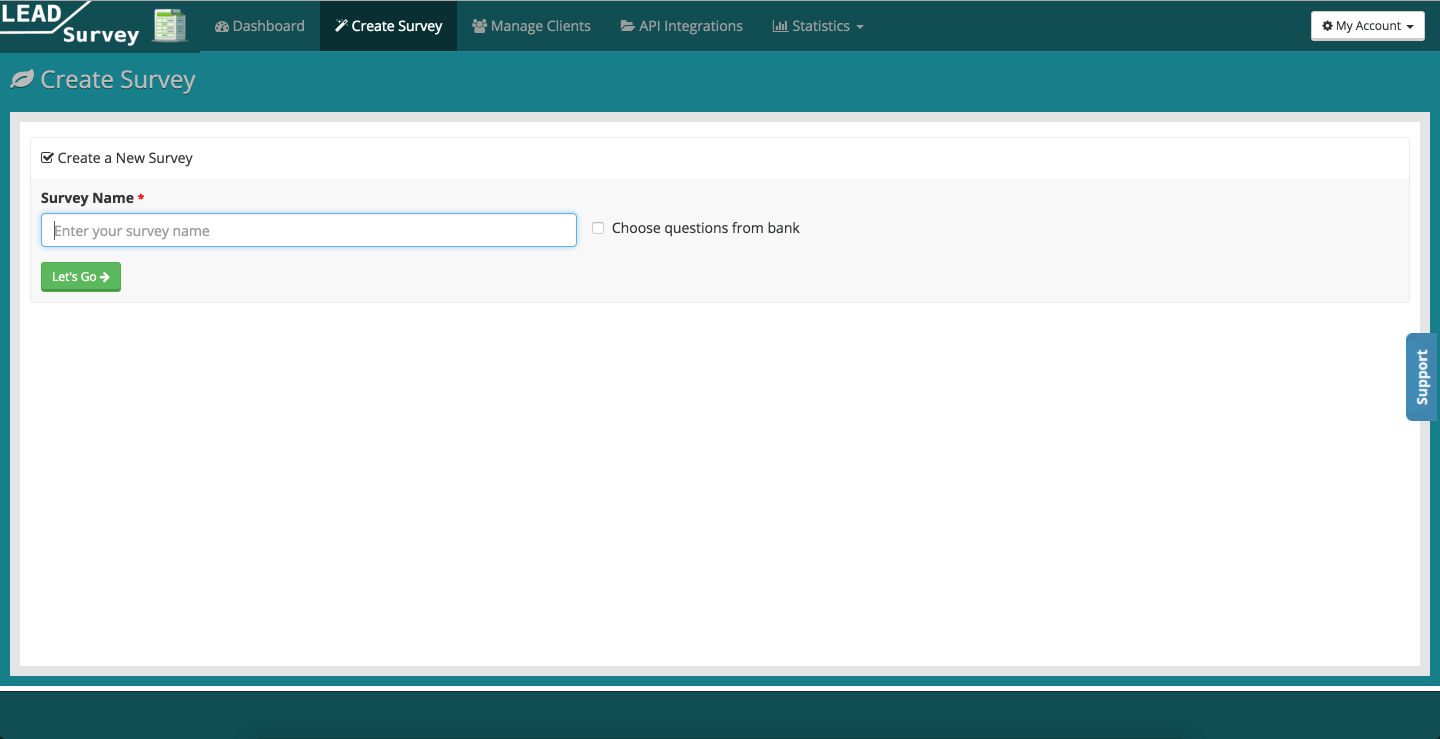
Task: Click the magic wand icon in navbar
Action: pyautogui.click(x=341, y=26)
